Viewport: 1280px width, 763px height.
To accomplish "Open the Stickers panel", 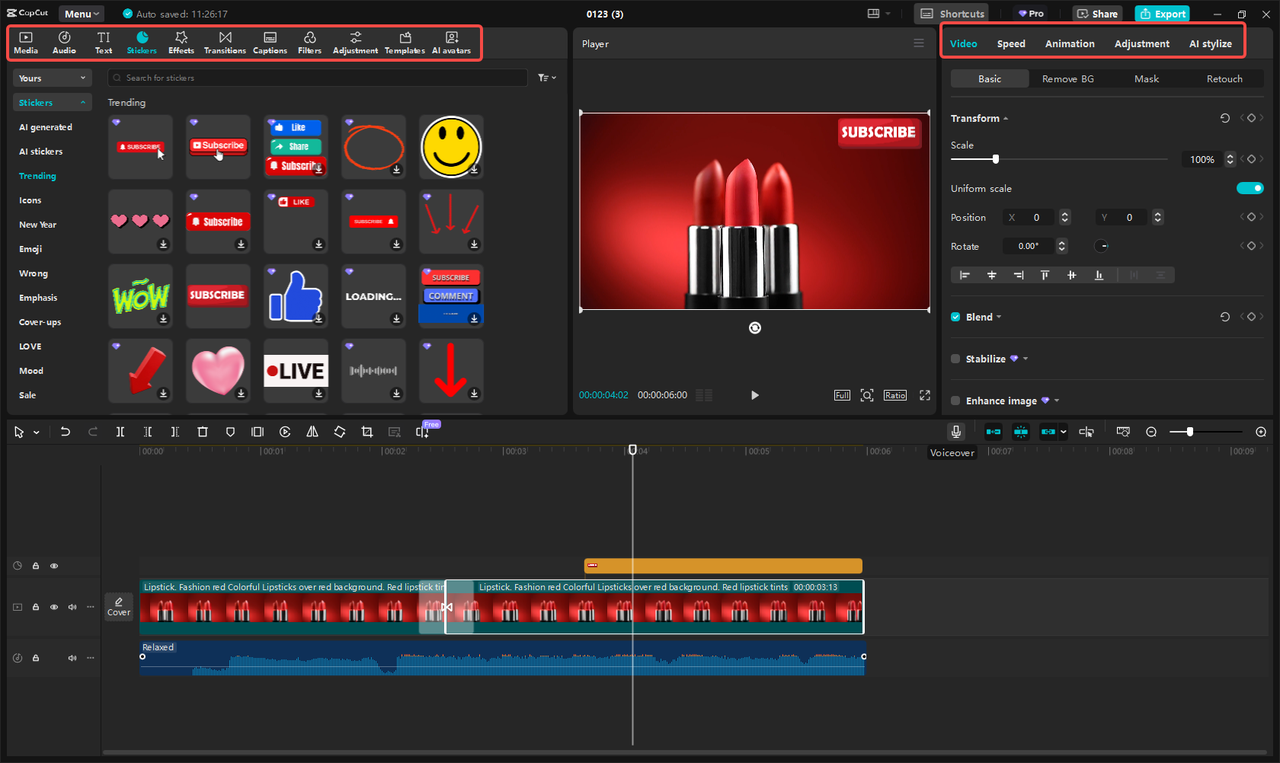I will 143,43.
